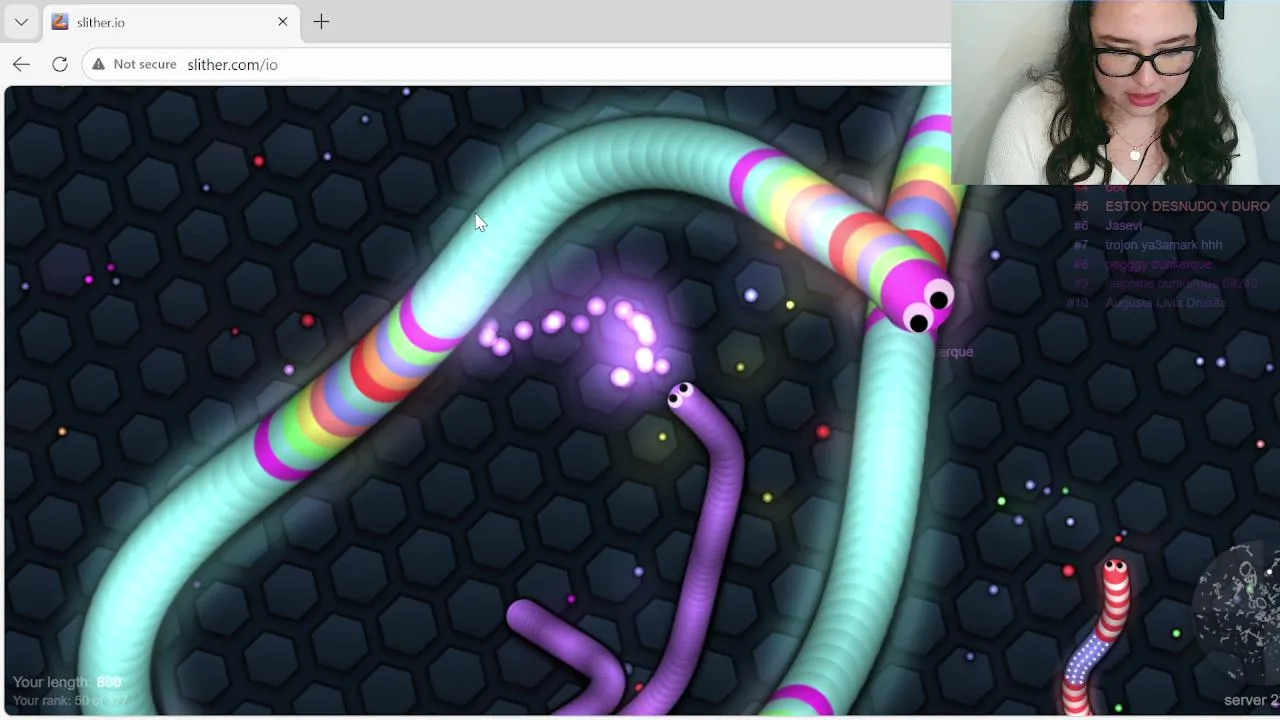Click the Your length score text
The height and width of the screenshot is (720, 1280).
pos(67,682)
